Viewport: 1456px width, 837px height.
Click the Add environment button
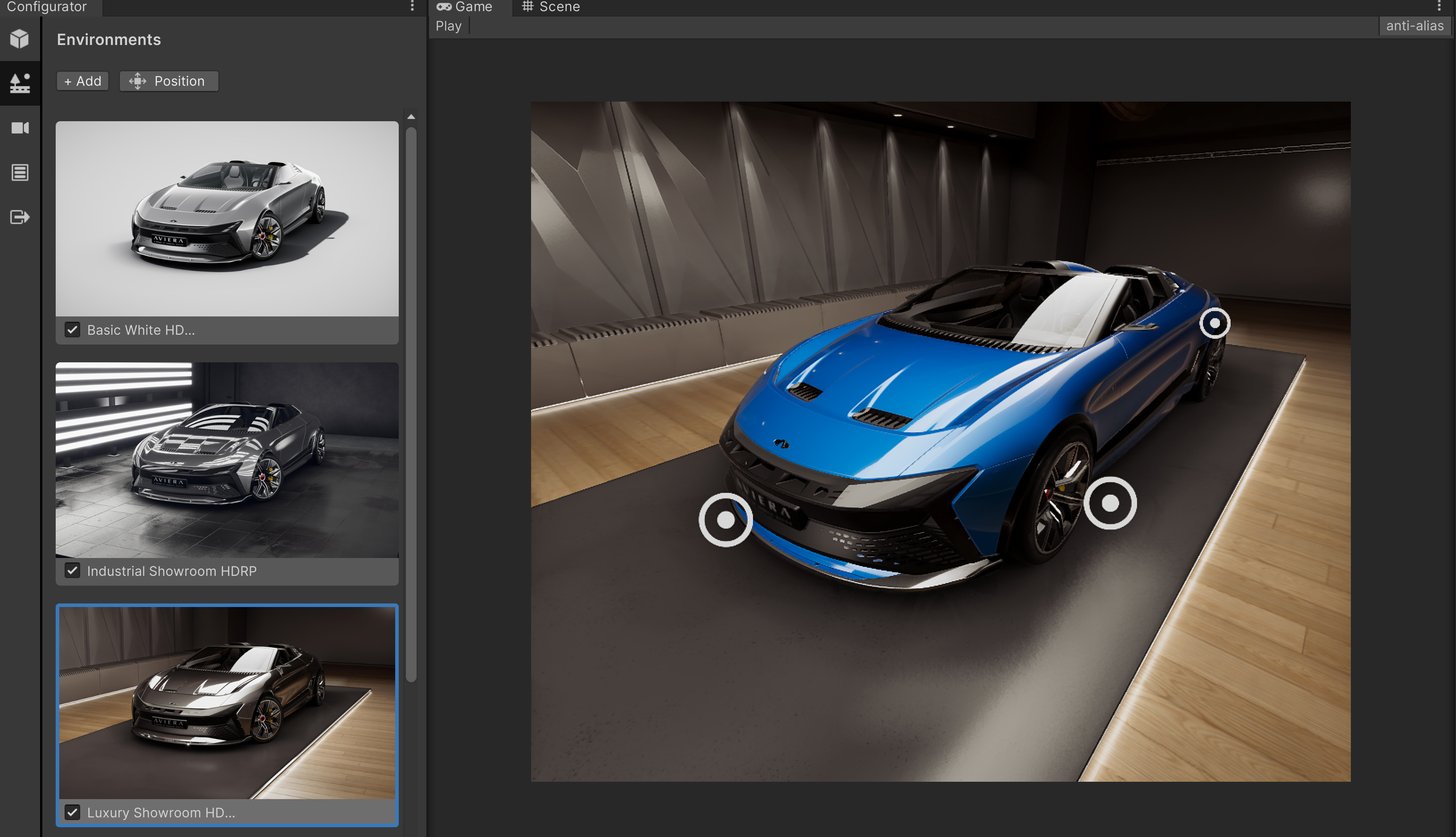[x=83, y=81]
